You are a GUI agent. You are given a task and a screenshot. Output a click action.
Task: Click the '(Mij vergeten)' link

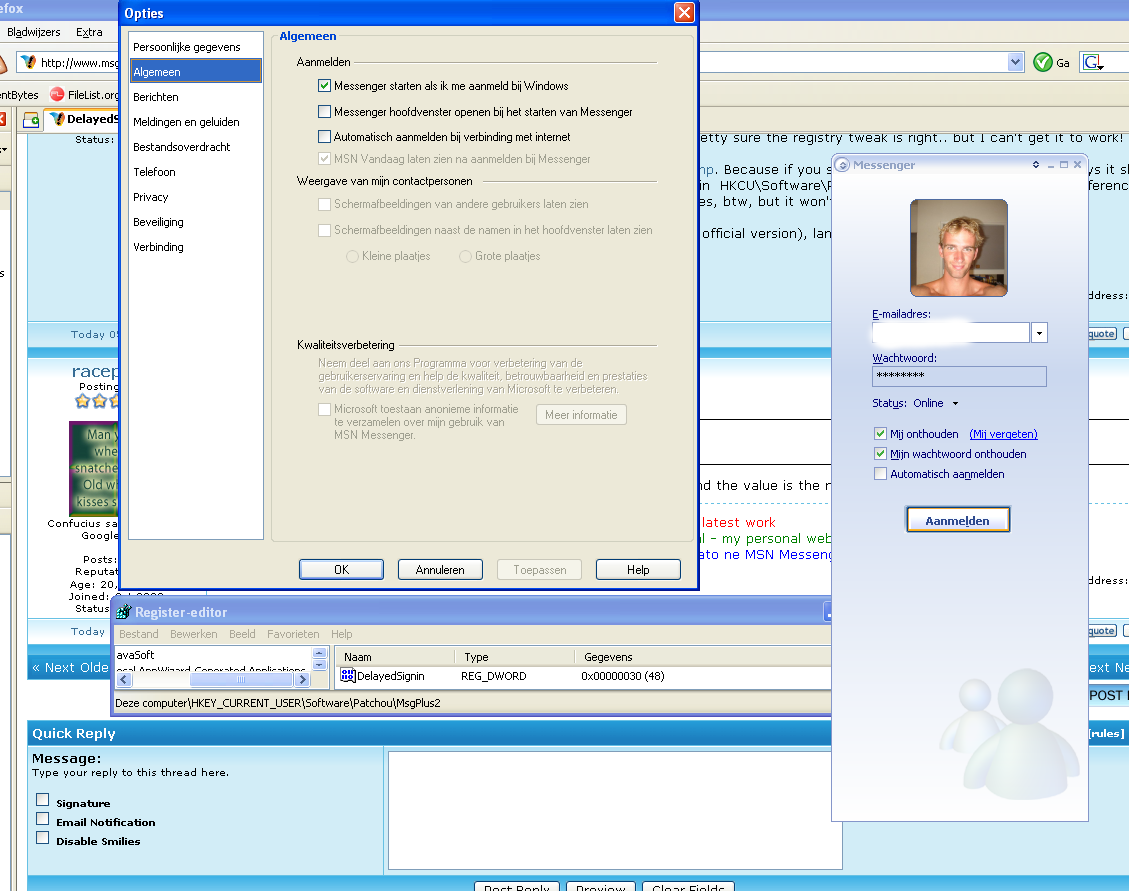(1003, 434)
